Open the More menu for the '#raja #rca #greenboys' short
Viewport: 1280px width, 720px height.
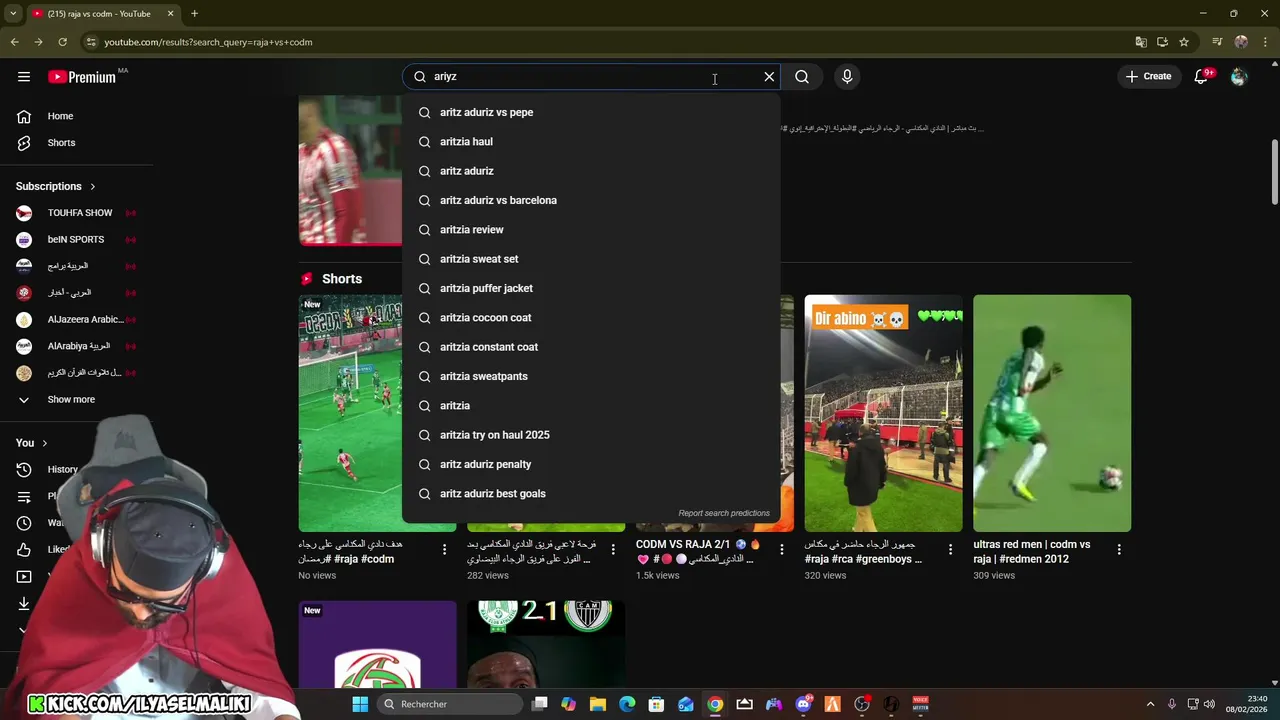coord(950,549)
